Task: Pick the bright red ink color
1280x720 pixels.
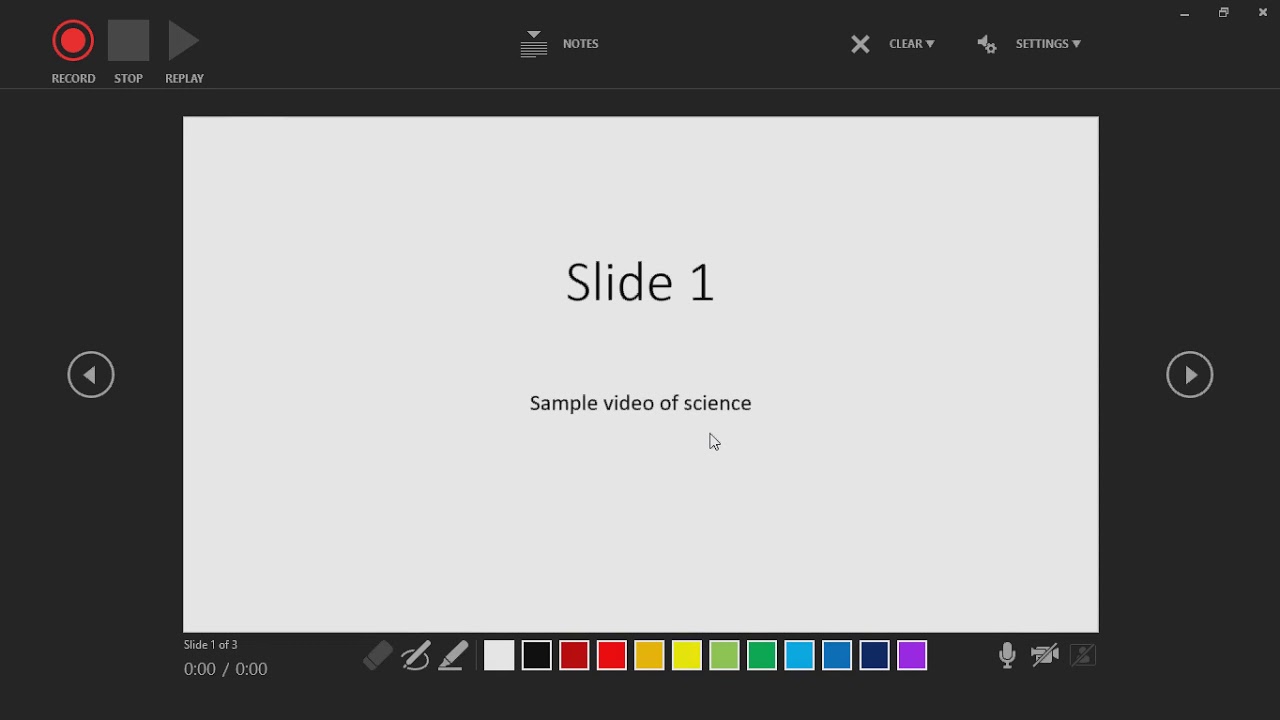Action: pyautogui.click(x=612, y=656)
